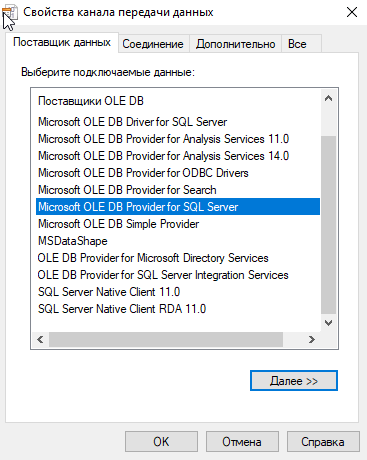Click the horizontal scrollbar thumb
367x460 pixels.
[166, 339]
